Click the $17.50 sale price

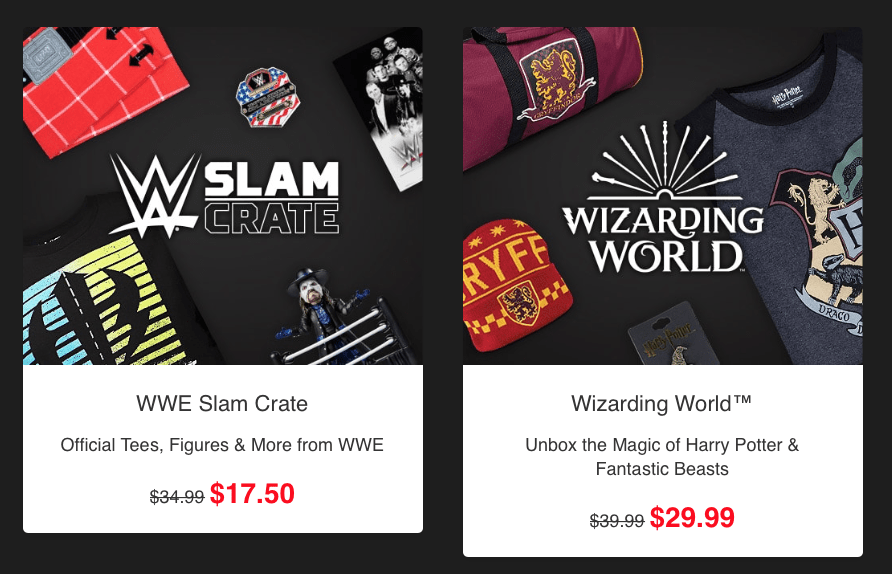(x=252, y=493)
